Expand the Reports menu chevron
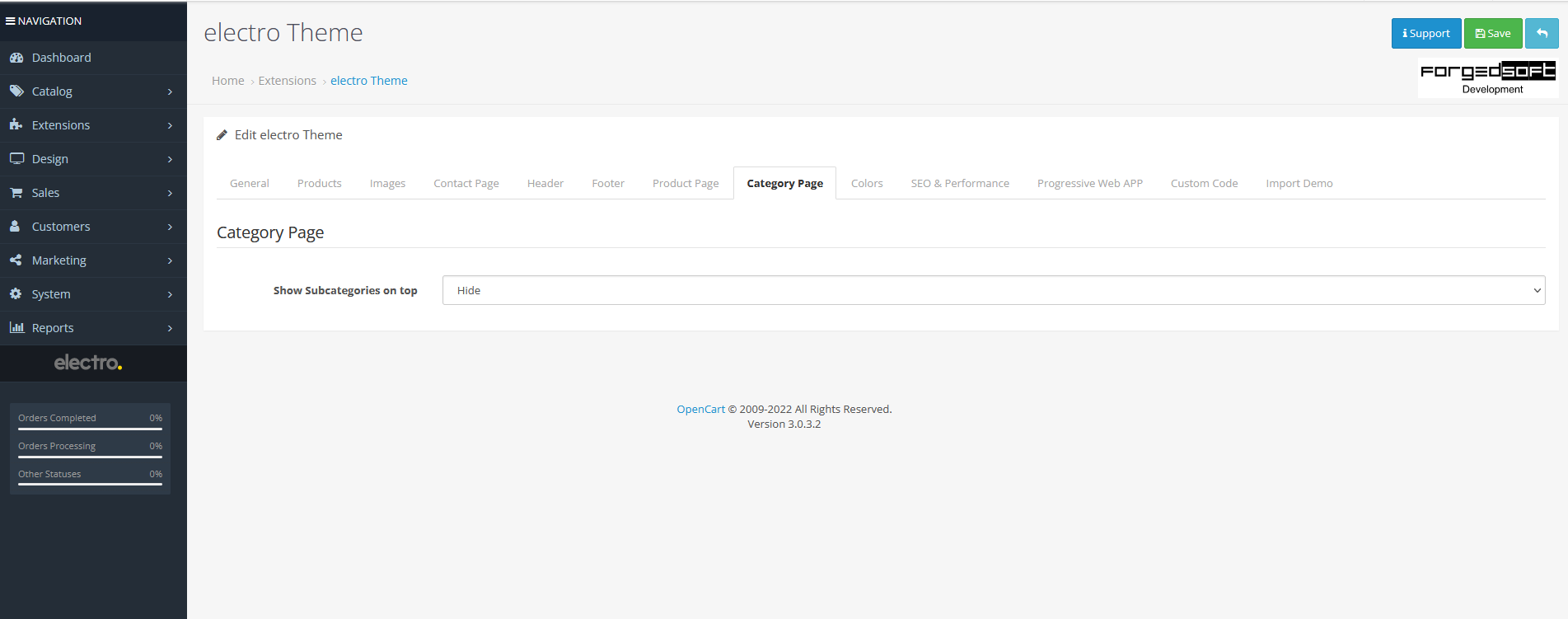 [170, 328]
